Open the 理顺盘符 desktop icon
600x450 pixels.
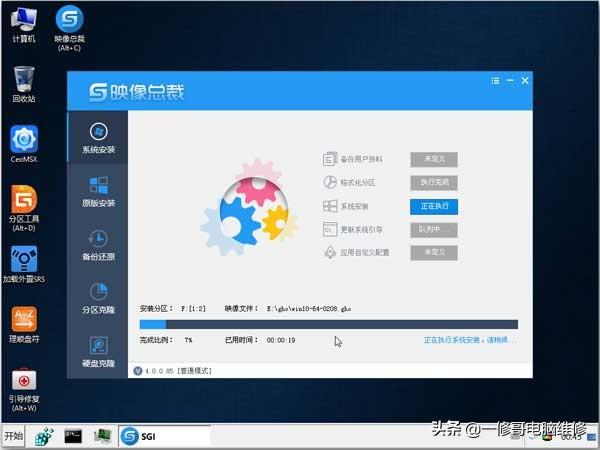pos(24,324)
